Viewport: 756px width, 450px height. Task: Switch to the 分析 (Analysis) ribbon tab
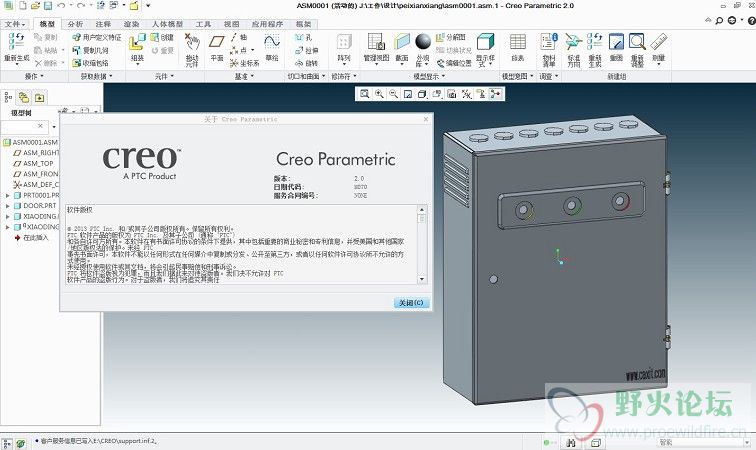tap(76, 22)
